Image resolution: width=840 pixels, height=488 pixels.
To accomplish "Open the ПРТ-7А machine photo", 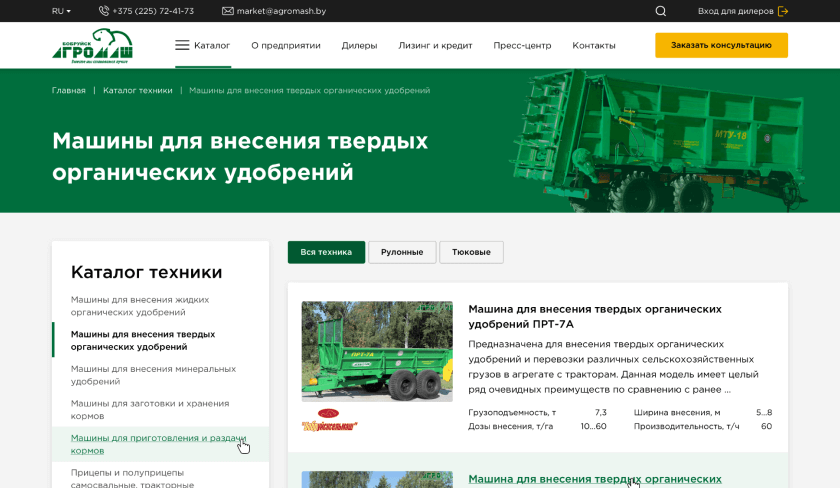I will tap(377, 351).
